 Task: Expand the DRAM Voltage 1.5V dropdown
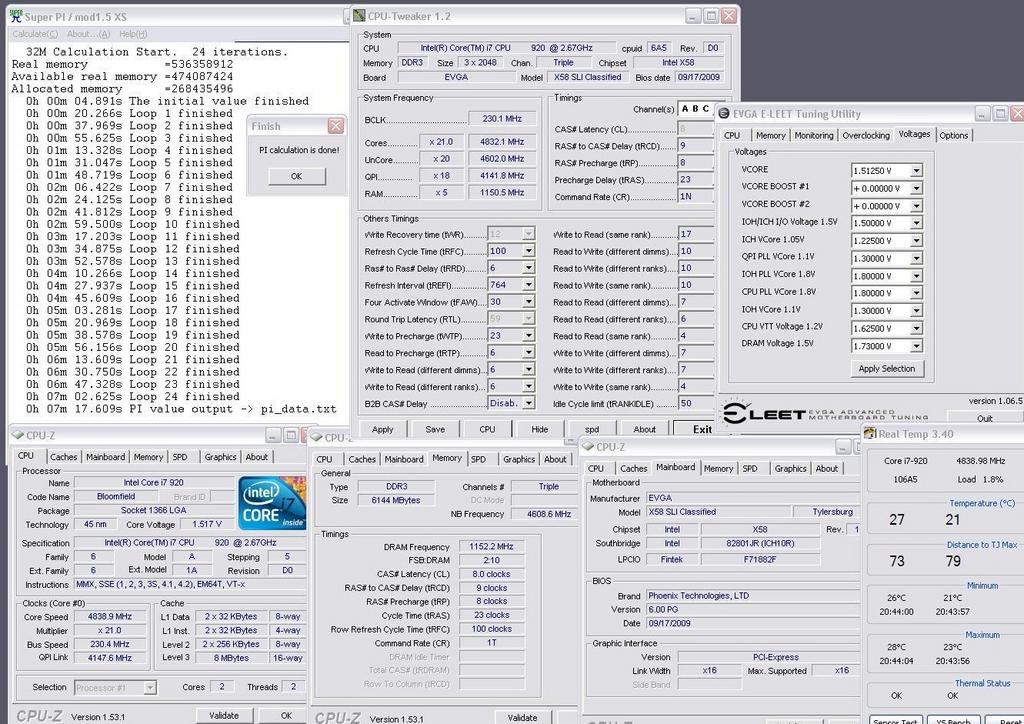[916, 347]
